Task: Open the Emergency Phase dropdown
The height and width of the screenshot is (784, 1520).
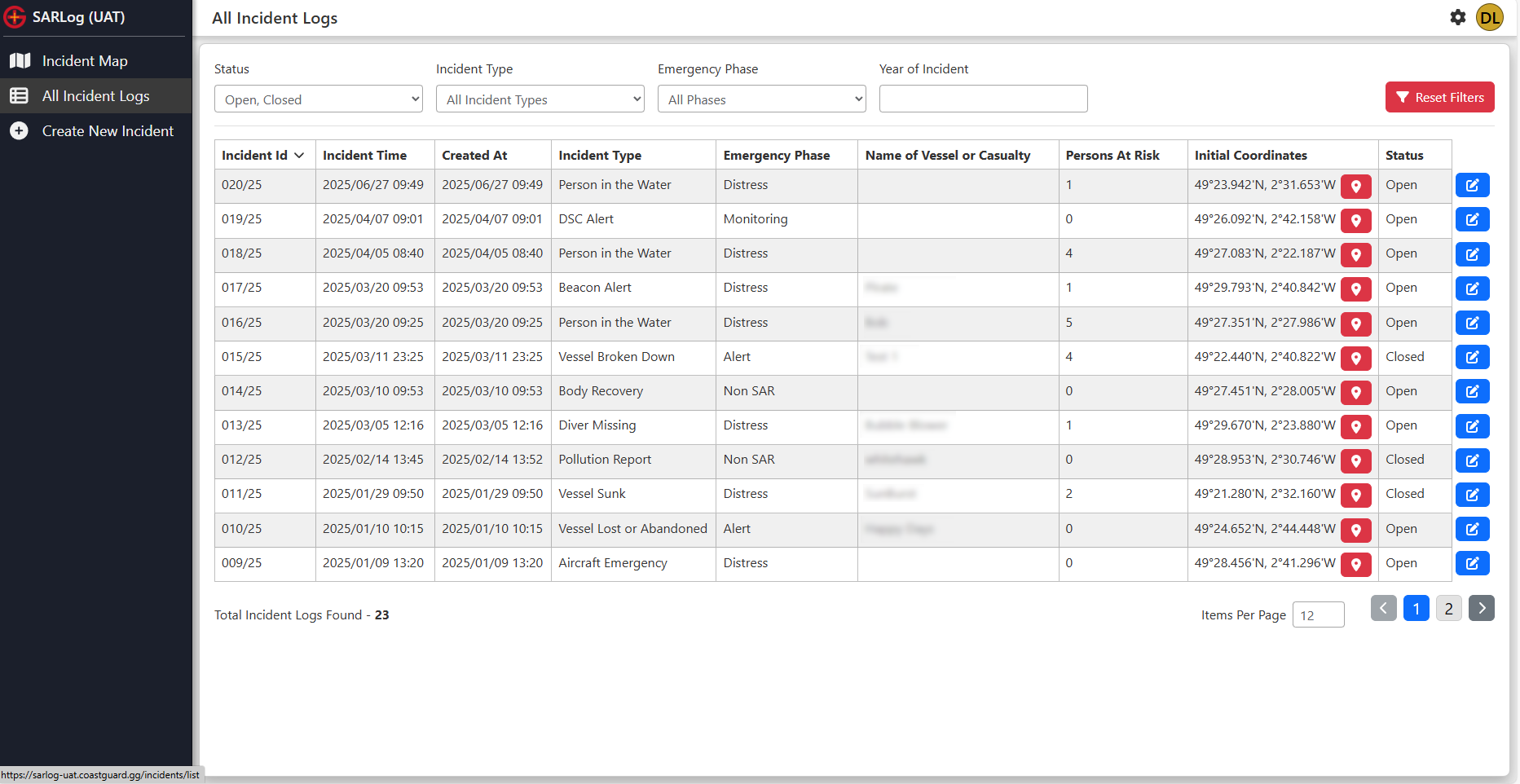Action: [x=761, y=99]
